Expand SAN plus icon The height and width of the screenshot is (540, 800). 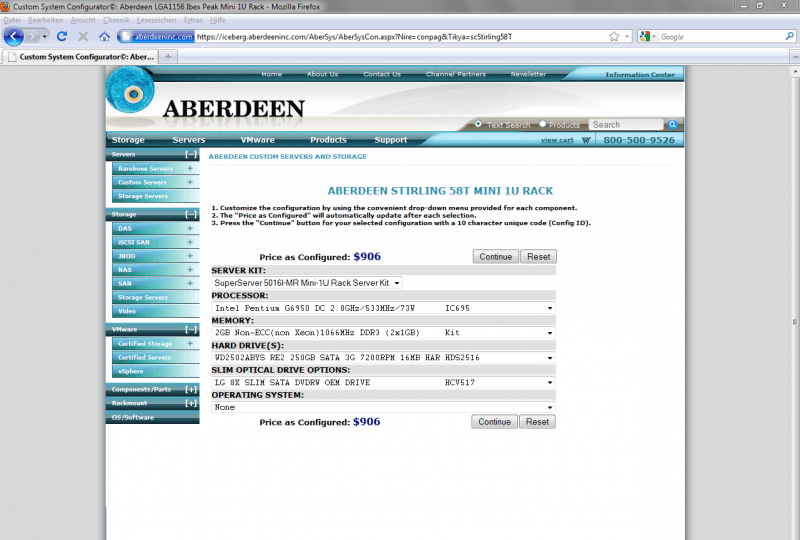point(190,283)
